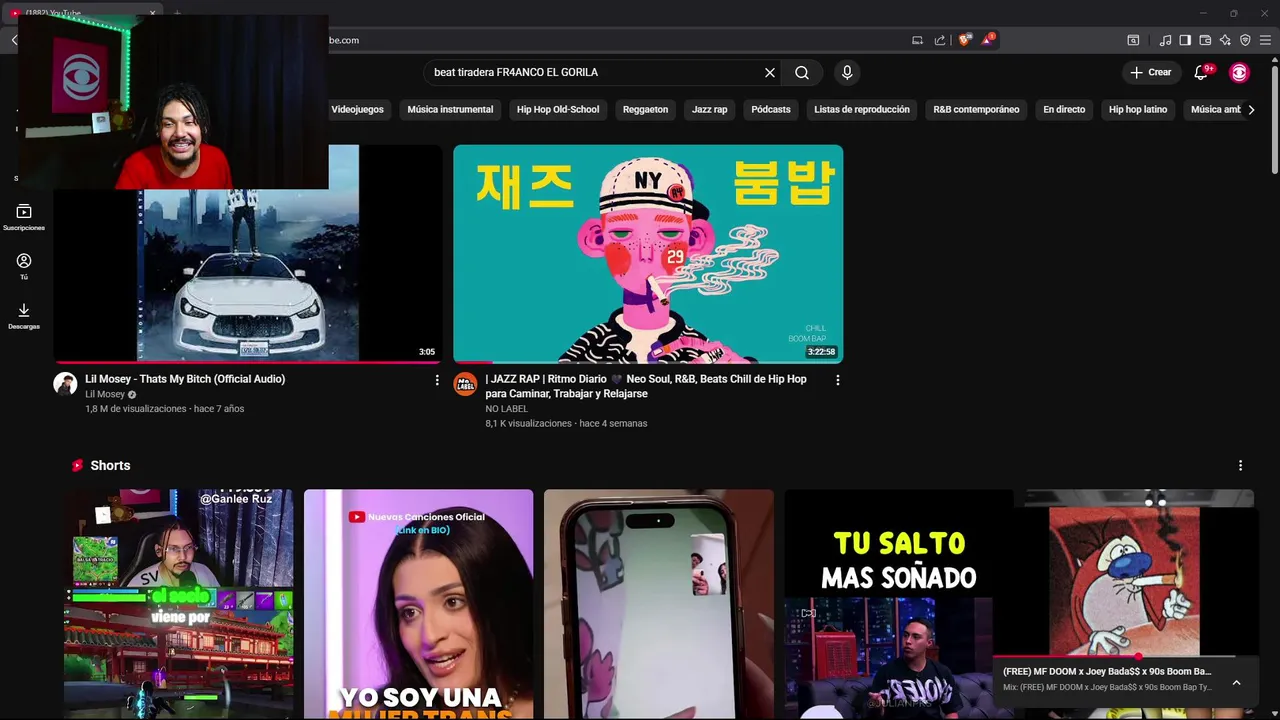Select the Listas de reproducción chip
The height and width of the screenshot is (720, 1280).
(862, 109)
